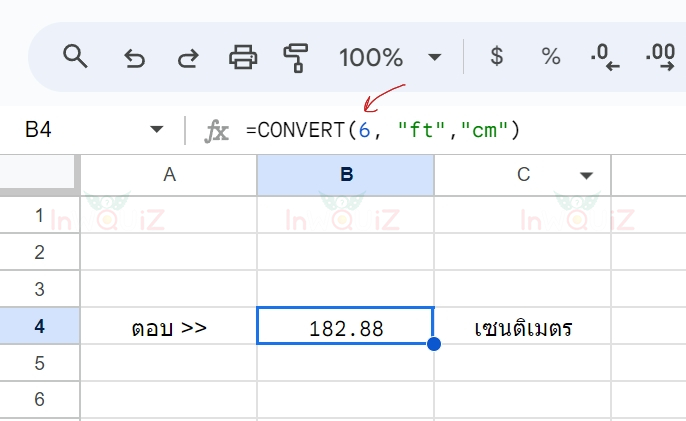Click cell B4 showing 182.88

click(346, 326)
